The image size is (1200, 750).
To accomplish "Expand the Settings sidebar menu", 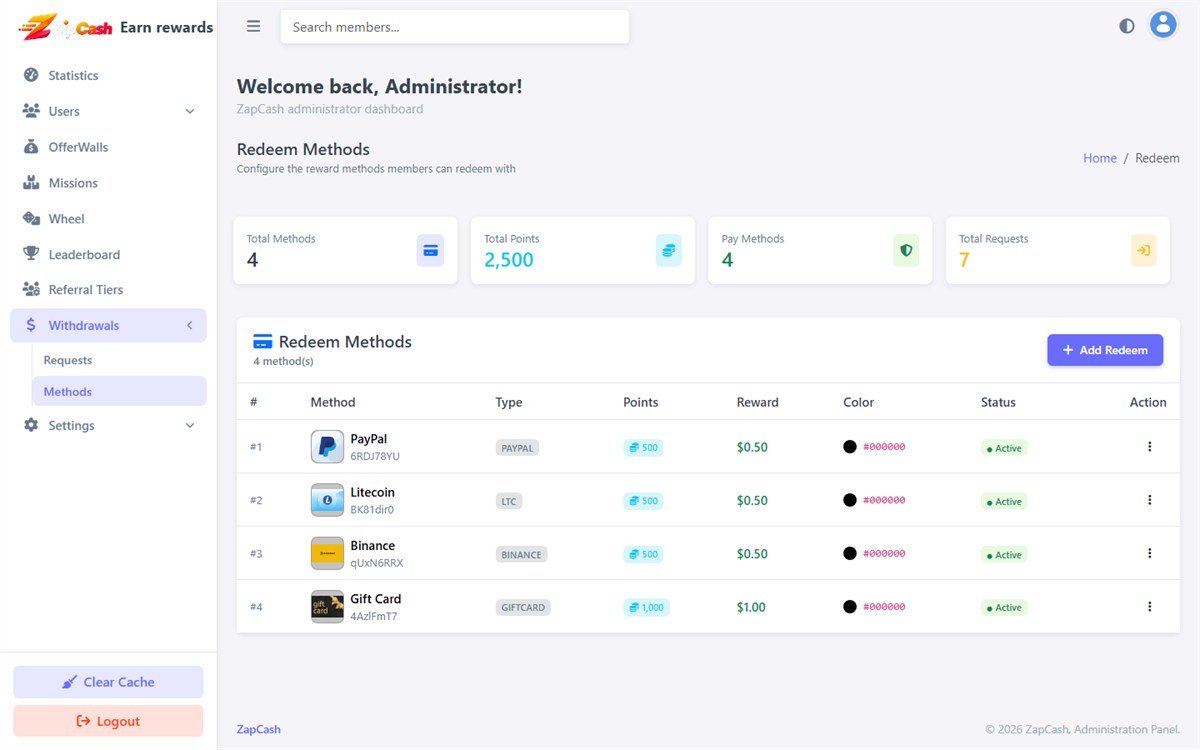I will (x=109, y=425).
